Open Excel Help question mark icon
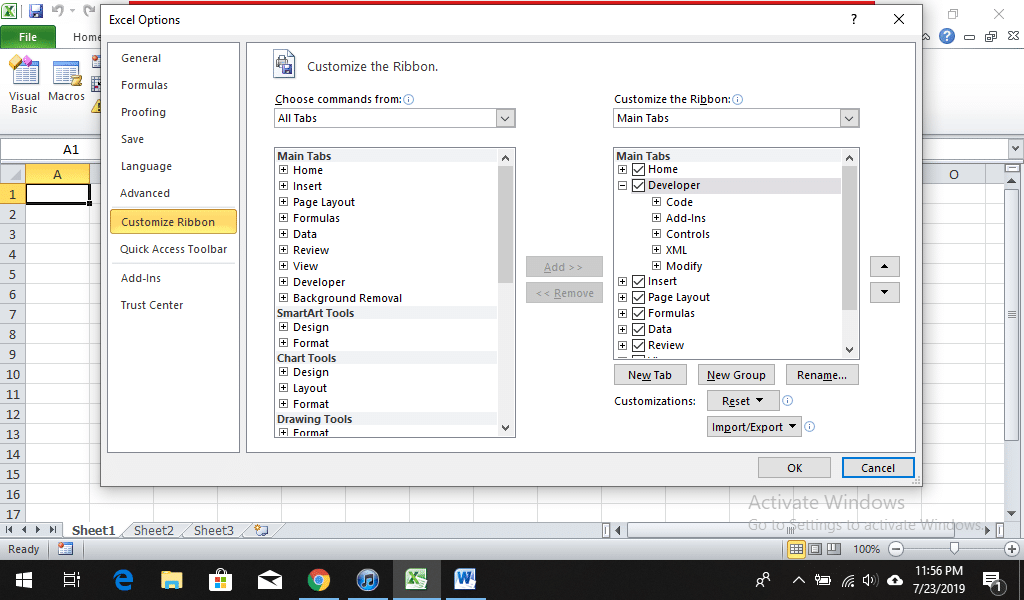This screenshot has height=600, width=1024. [947, 37]
